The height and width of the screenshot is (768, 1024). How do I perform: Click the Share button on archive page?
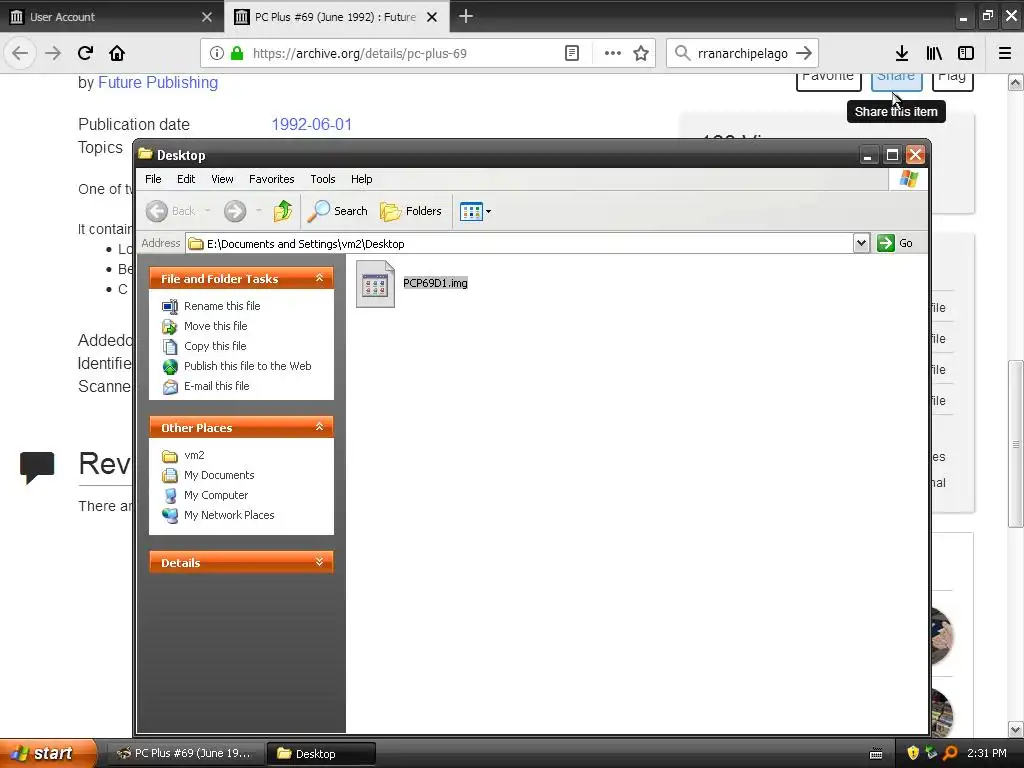pyautogui.click(x=896, y=80)
